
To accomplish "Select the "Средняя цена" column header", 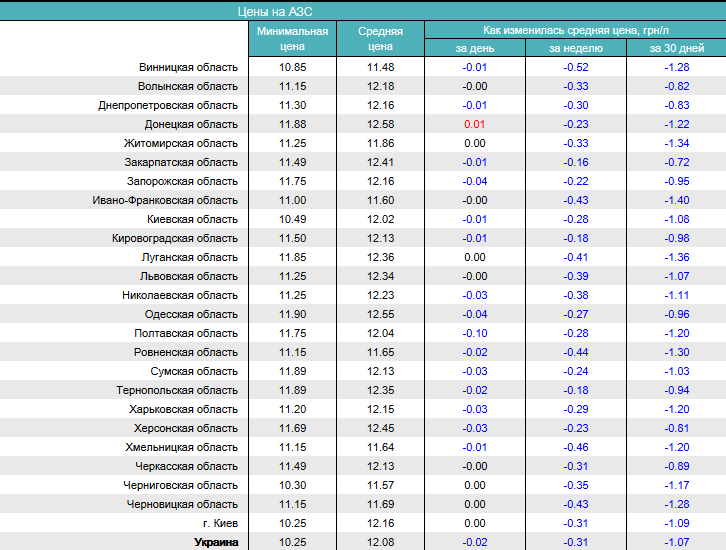I will (x=380, y=39).
